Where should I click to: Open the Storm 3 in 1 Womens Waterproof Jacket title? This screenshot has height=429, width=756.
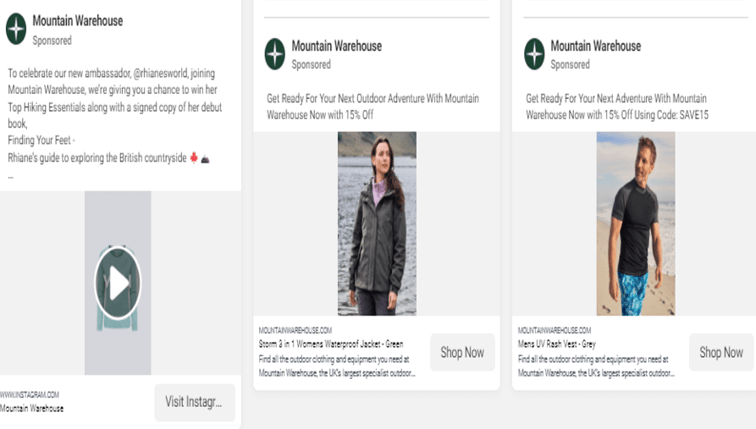tap(331, 344)
